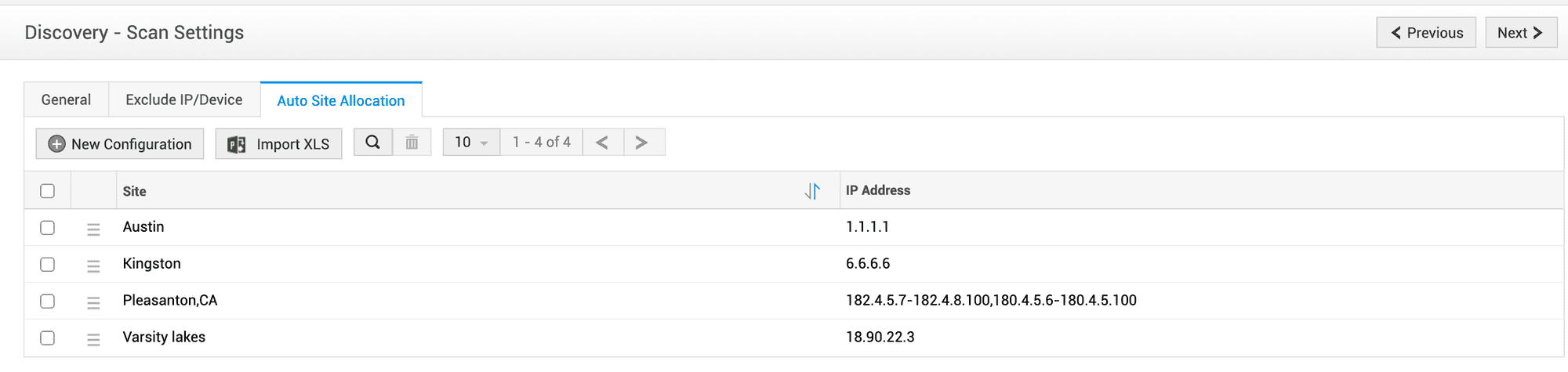Click the search magnifier icon
Viewport: 1568px width, 372px height.
click(x=373, y=143)
